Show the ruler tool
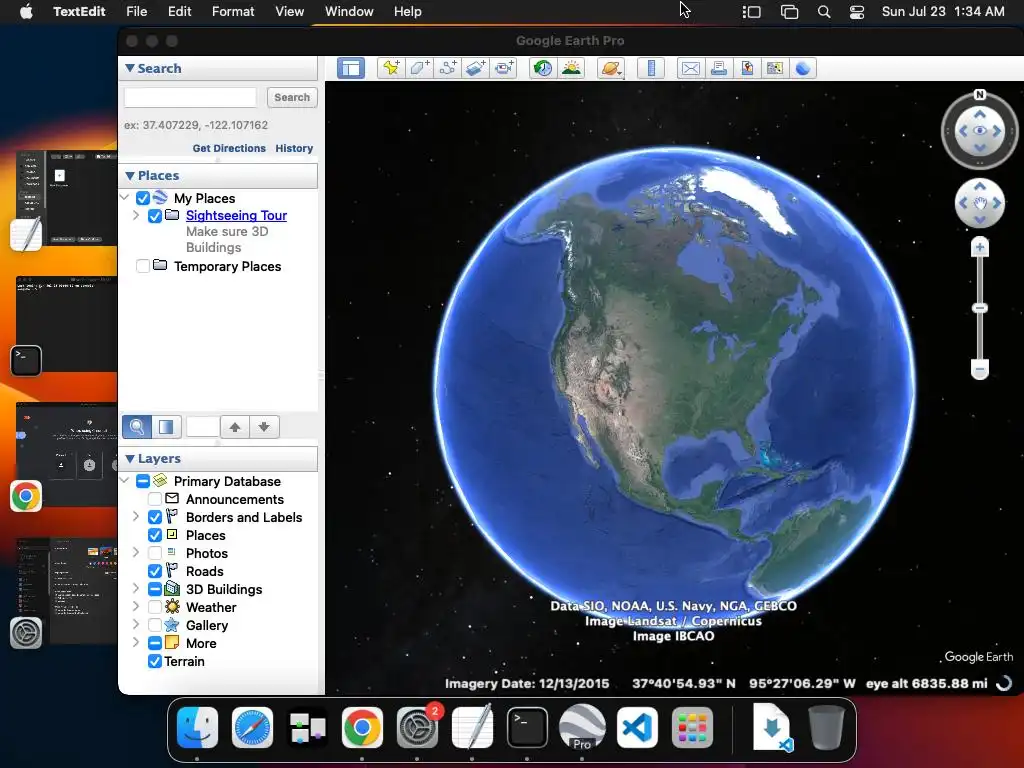Screen dimensions: 1024x768 651,69
